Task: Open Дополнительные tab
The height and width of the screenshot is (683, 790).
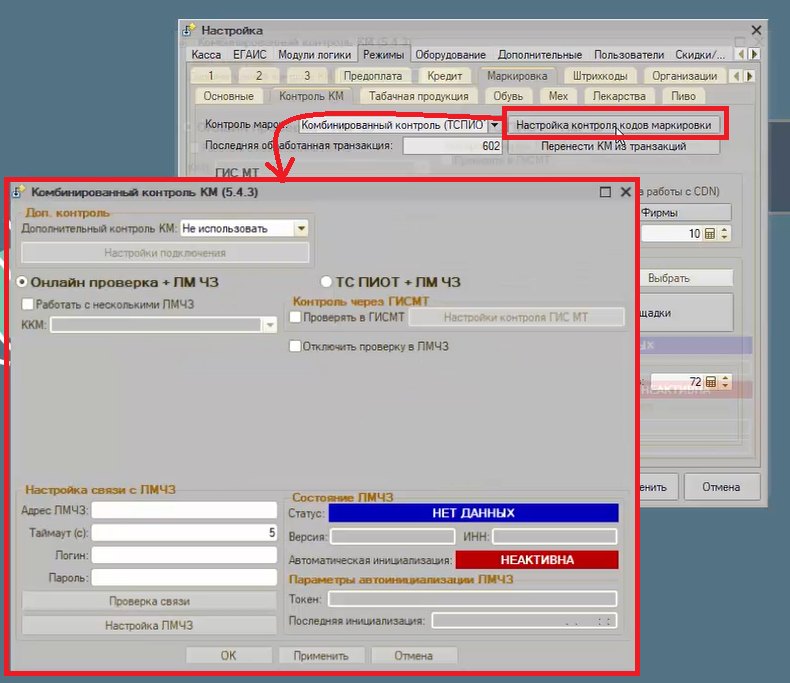Action: [x=540, y=54]
